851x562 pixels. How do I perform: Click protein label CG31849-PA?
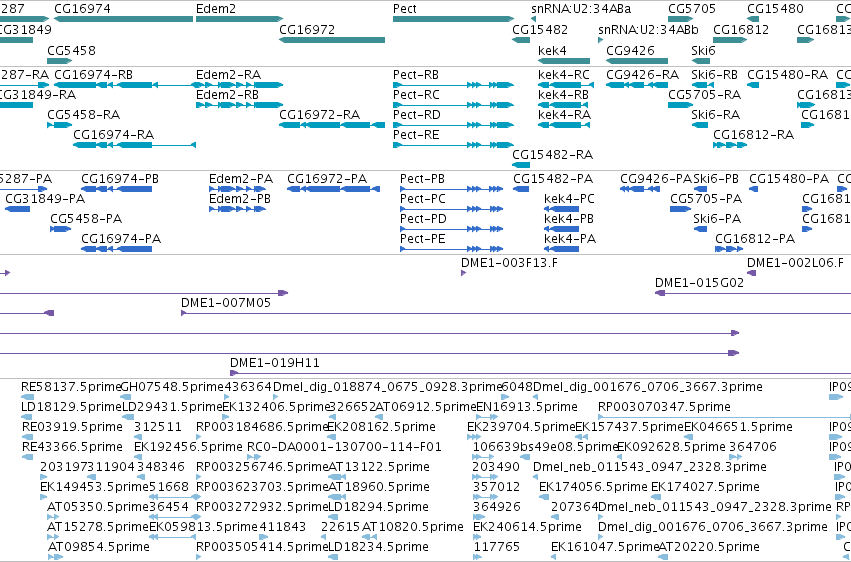(45, 199)
